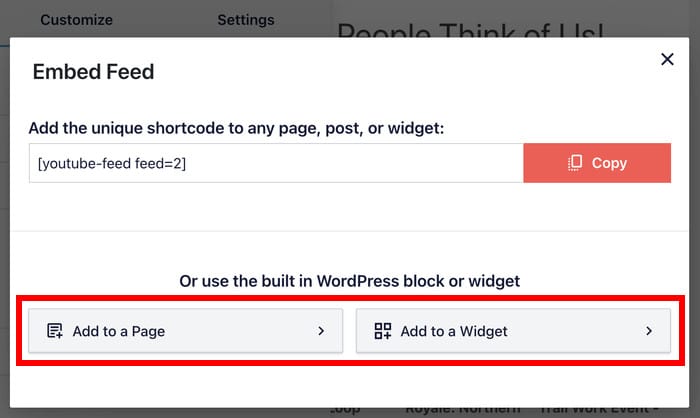
Task: Click the chevron arrow on Add to a Widget
Action: click(x=648, y=330)
